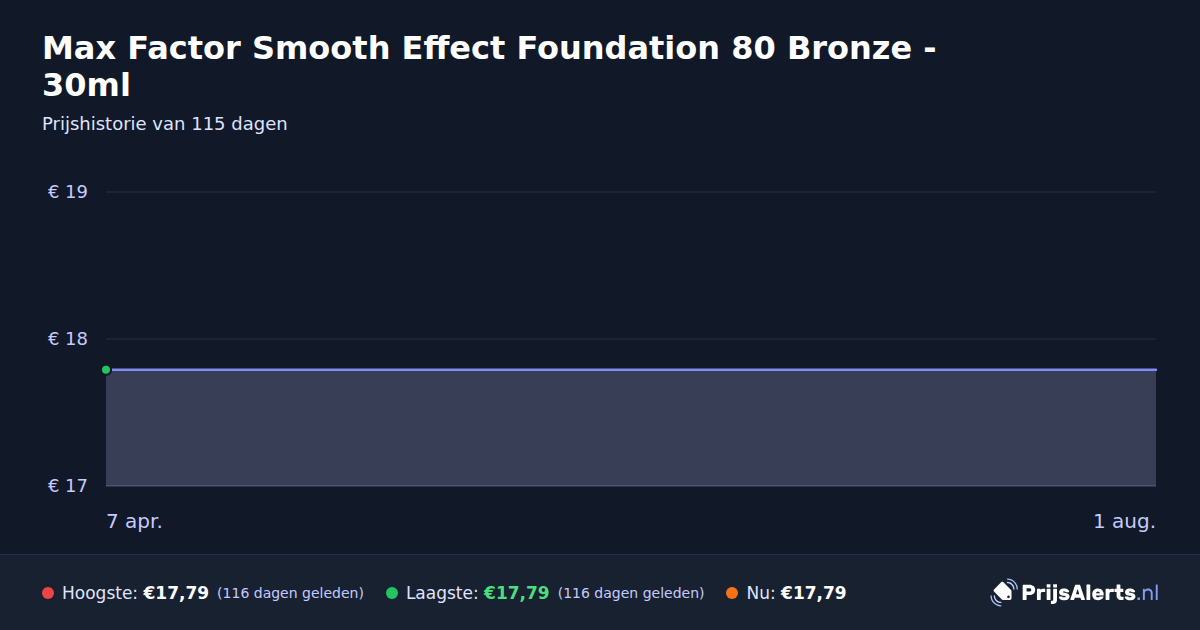Click the € 18 axis label
The height and width of the screenshot is (630, 1200).
click(x=68, y=339)
